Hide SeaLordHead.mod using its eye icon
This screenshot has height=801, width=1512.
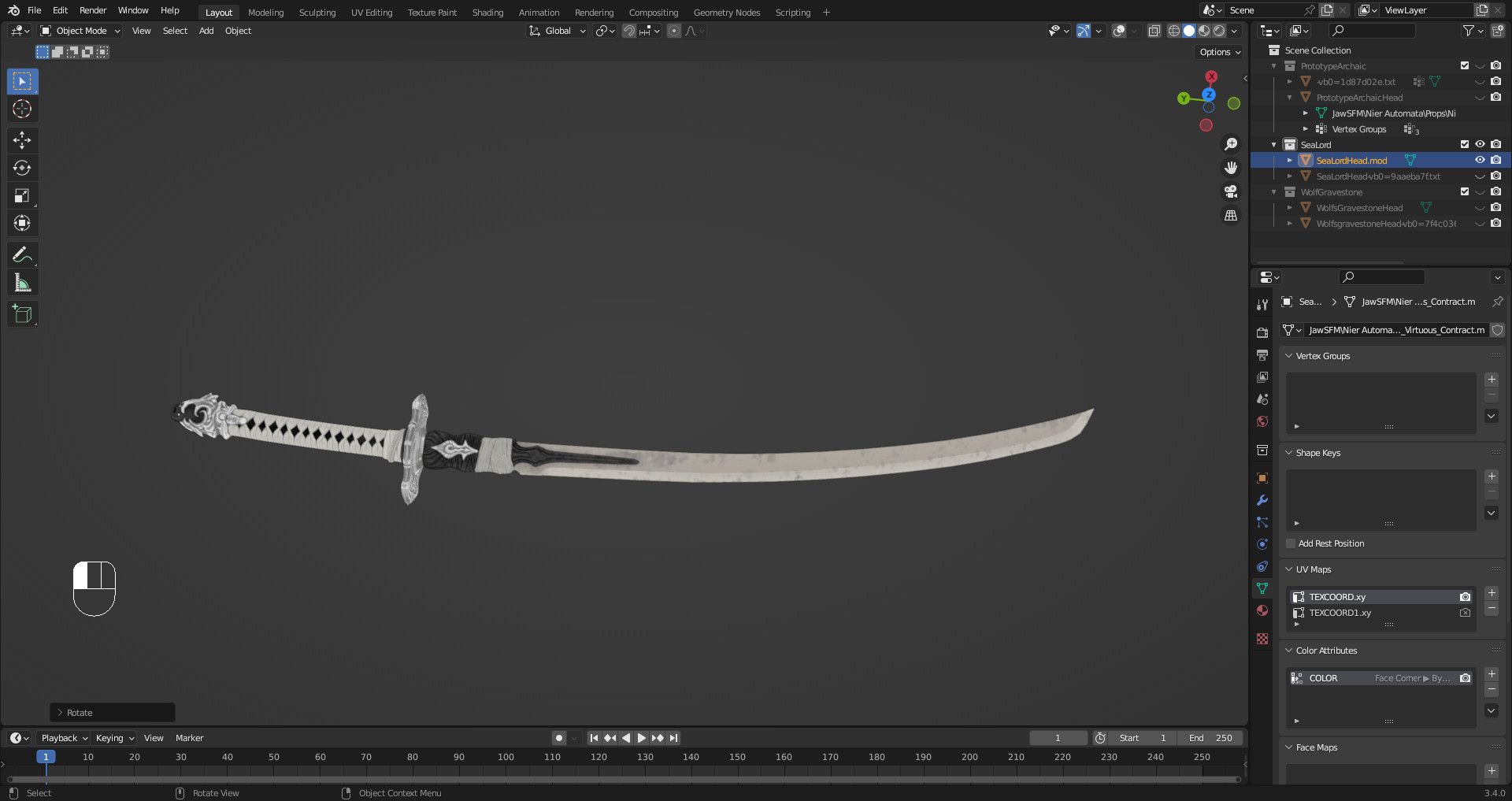1480,160
